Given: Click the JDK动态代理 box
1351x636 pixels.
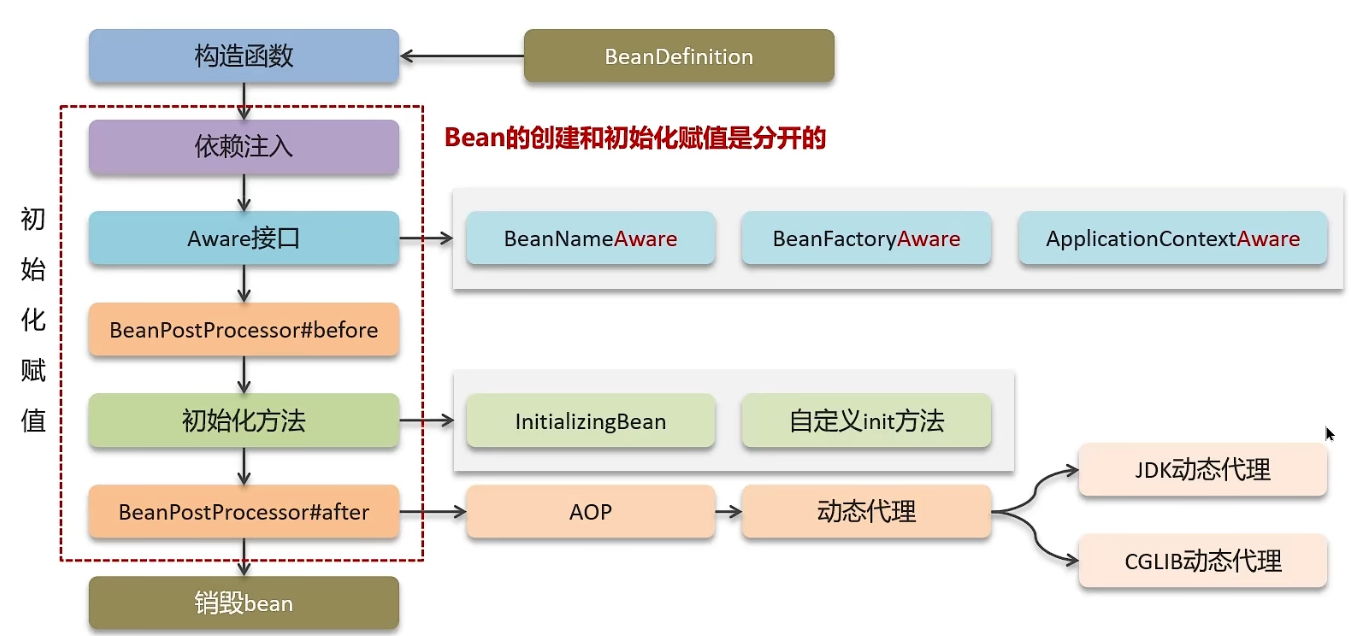Looking at the screenshot, I should pyautogui.click(x=1202, y=470).
